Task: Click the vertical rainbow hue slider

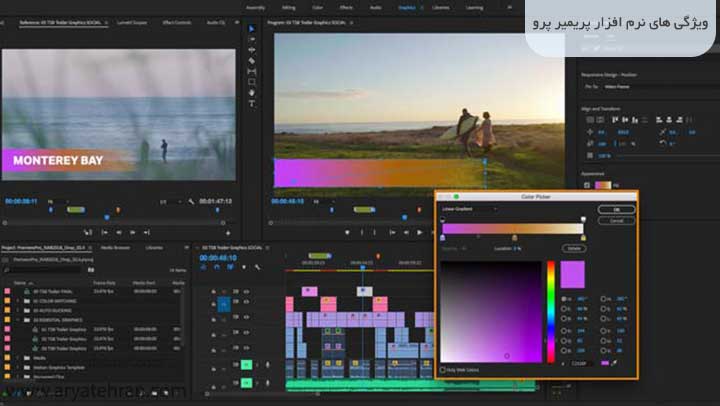Action: [x=550, y=310]
